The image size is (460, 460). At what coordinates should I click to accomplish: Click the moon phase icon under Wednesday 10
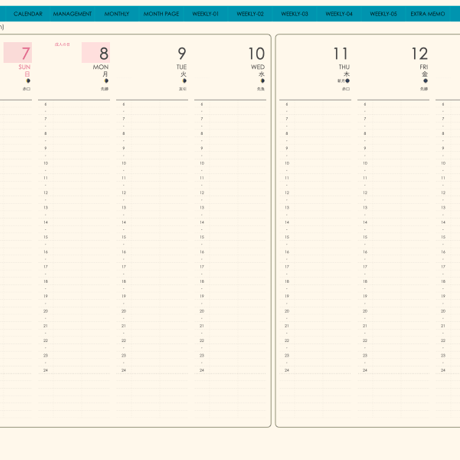point(263,81)
